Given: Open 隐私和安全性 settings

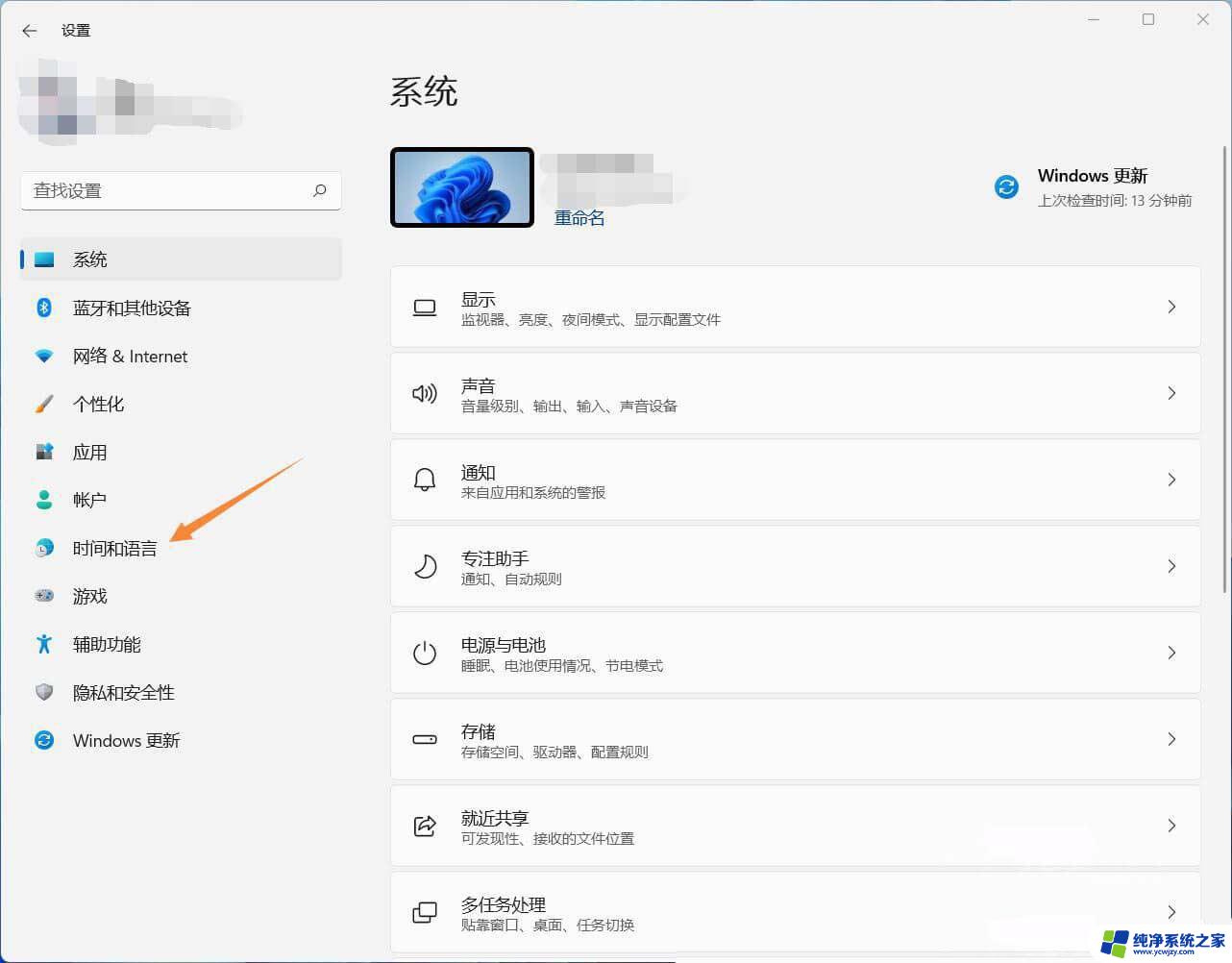Looking at the screenshot, I should click(181, 692).
